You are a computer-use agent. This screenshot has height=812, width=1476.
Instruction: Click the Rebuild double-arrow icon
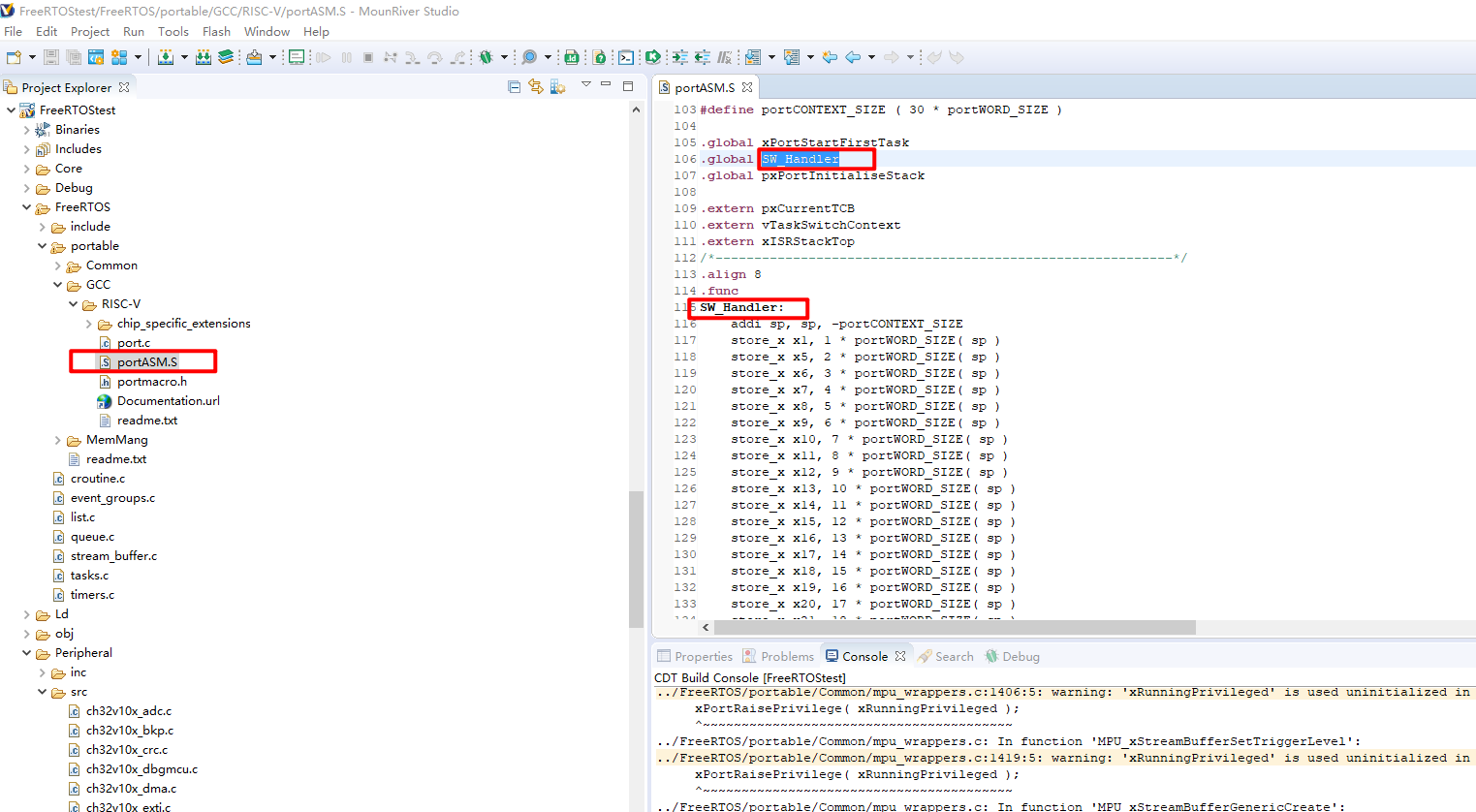(203, 57)
